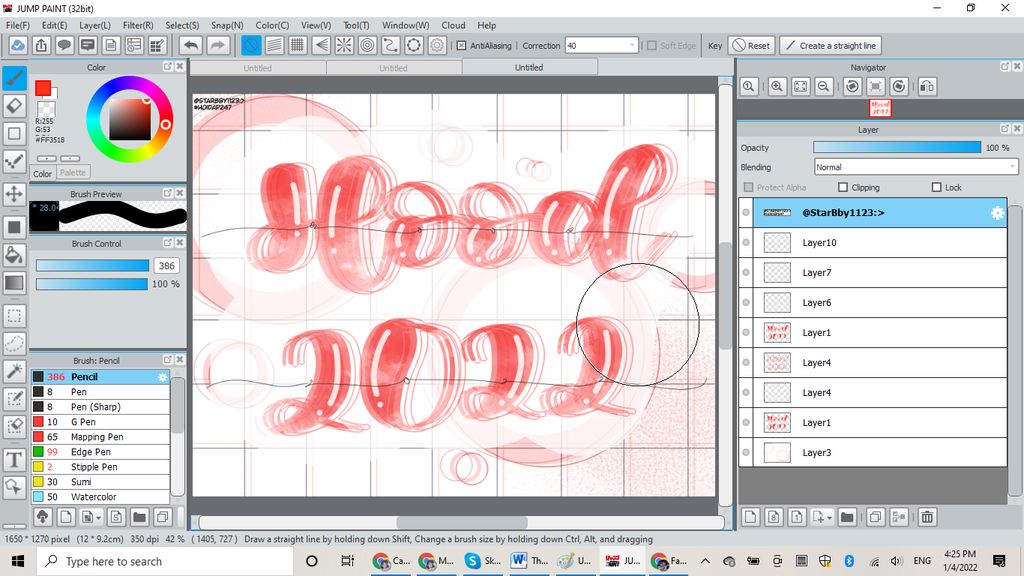Toggle the AntiAliasing checkbox

(461, 46)
